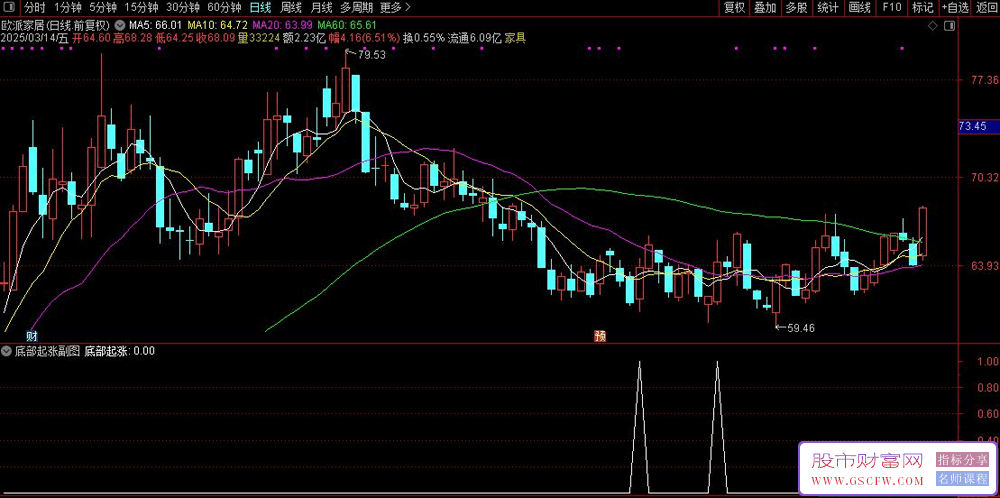
Task: Select the 15分钟 period
Action: click(x=141, y=8)
